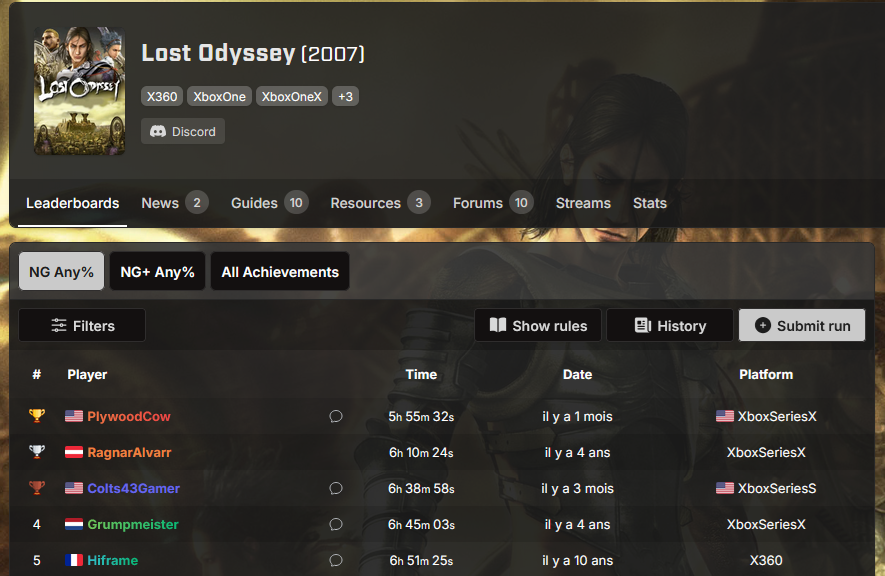Viewport: 885px width, 576px height.
Task: Select the NG Any% category
Action: pos(62,271)
